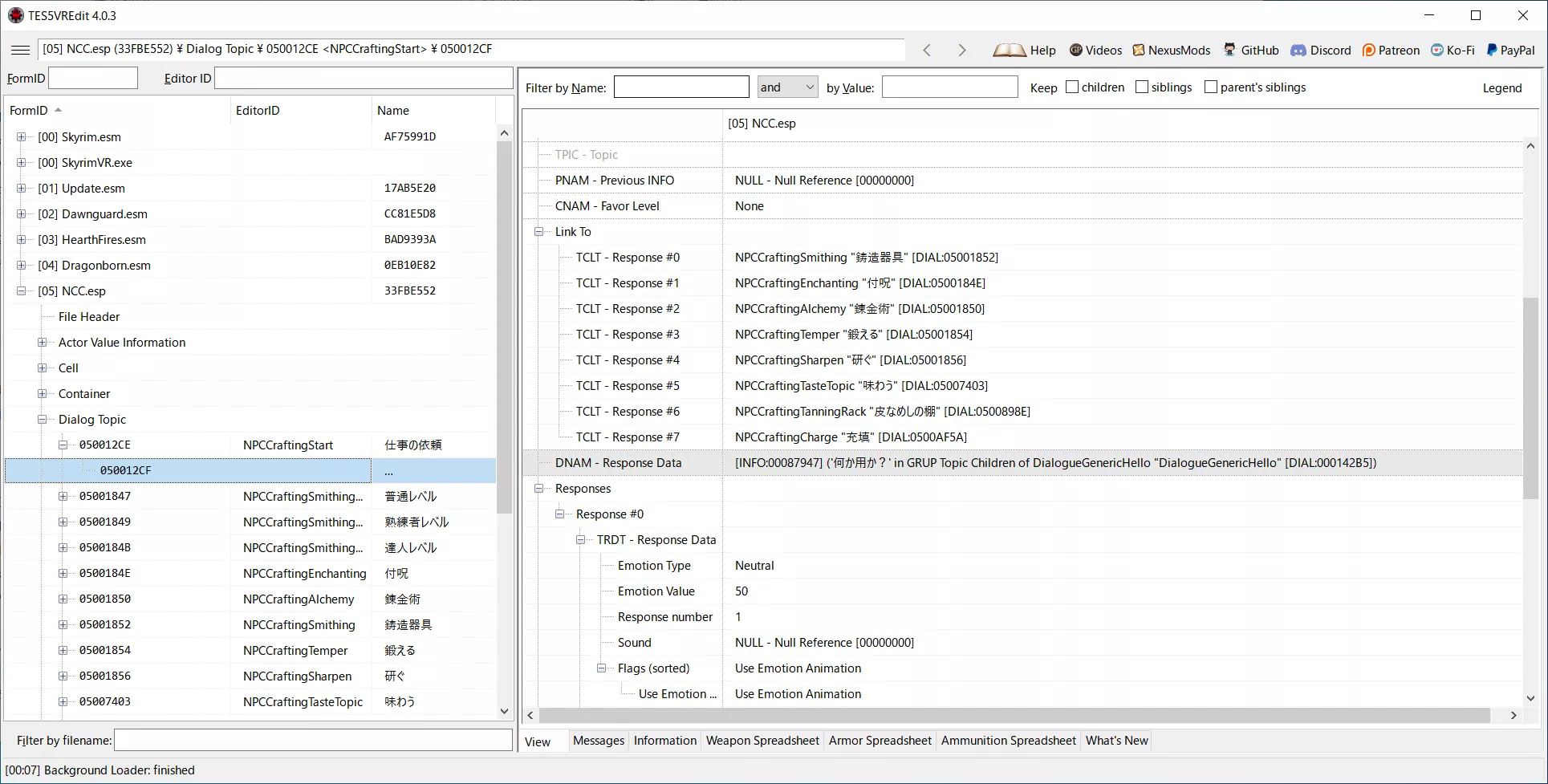Collapse the Dialog Topic node
The image size is (1548, 784).
point(42,420)
